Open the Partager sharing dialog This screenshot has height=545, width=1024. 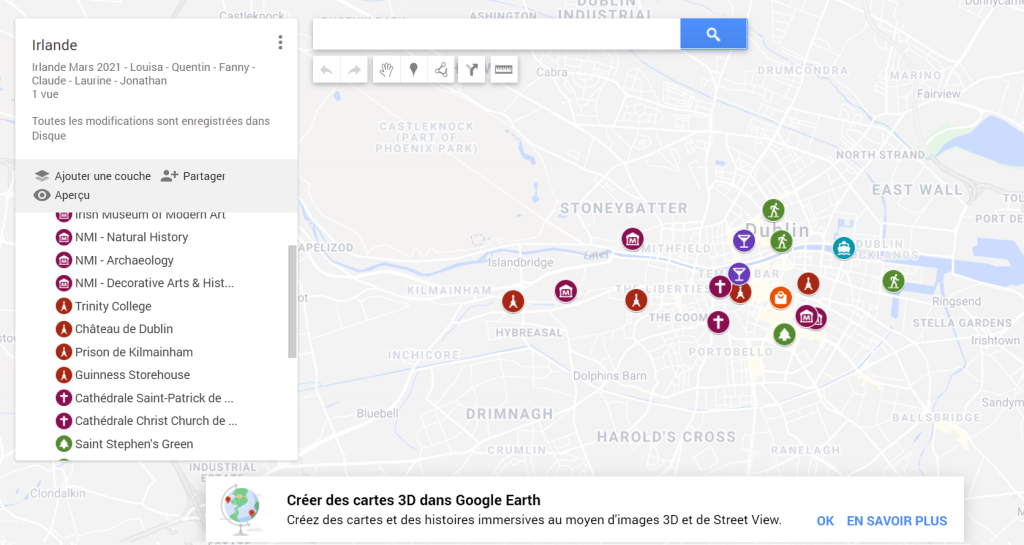pyautogui.click(x=193, y=176)
